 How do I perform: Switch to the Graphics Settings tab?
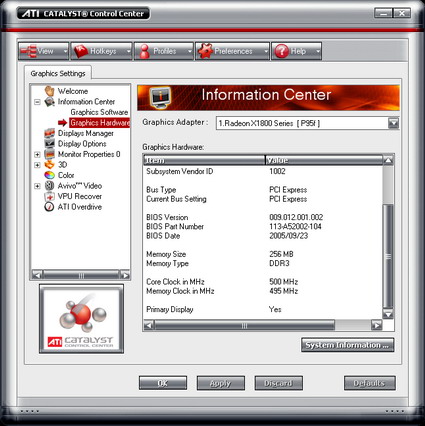(x=58, y=73)
